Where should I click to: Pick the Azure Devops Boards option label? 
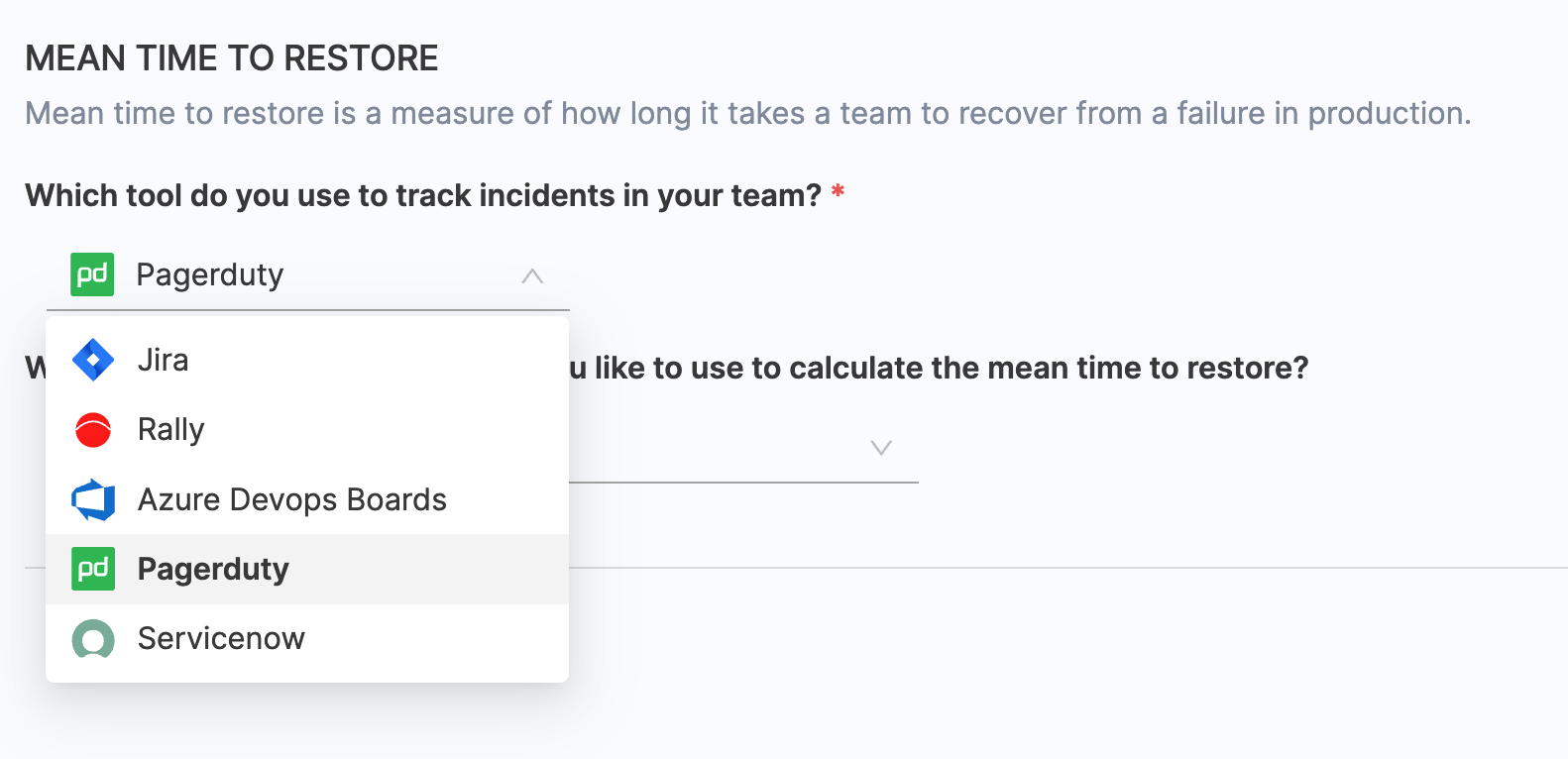[292, 499]
